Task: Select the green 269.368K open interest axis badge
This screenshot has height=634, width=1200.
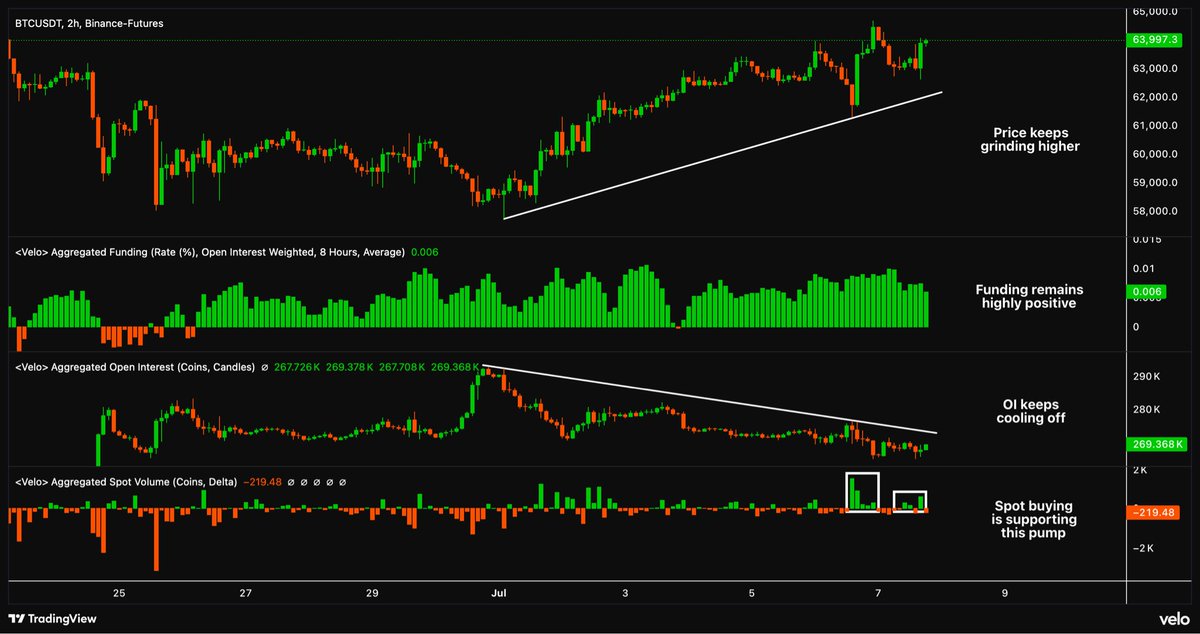Action: tap(1157, 443)
